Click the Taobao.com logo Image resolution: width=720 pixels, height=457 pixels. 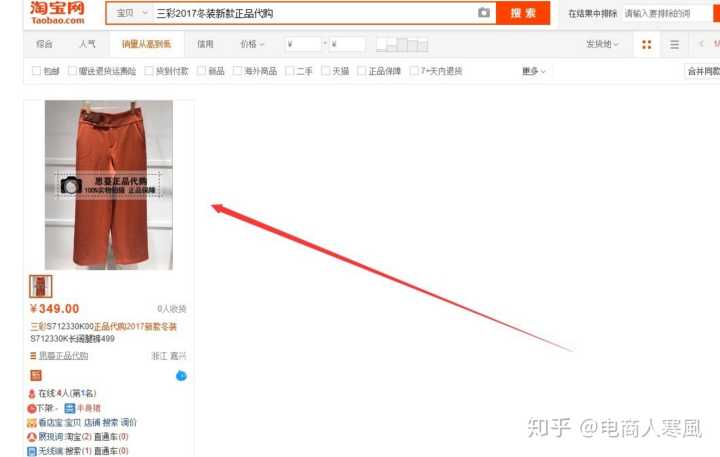point(58,13)
